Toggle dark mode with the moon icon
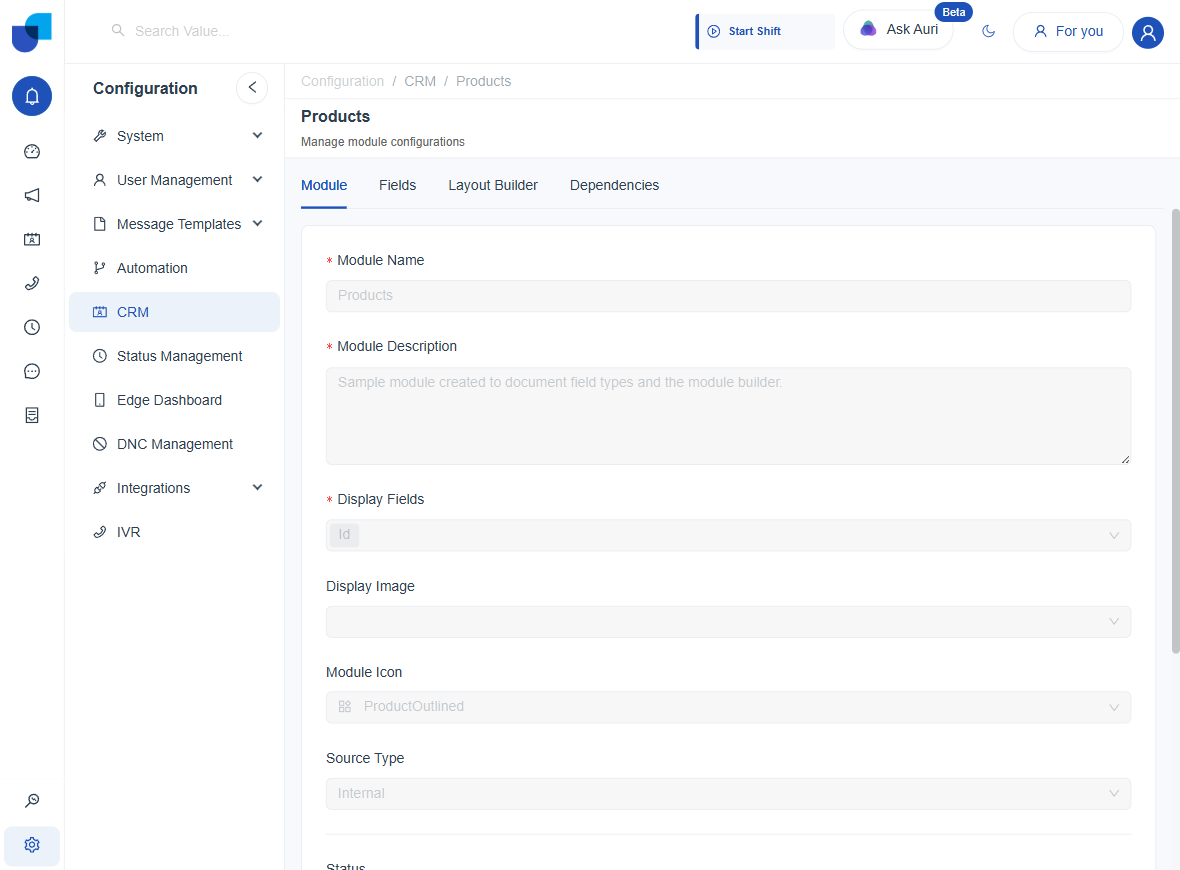This screenshot has height=870, width=1180. (989, 32)
